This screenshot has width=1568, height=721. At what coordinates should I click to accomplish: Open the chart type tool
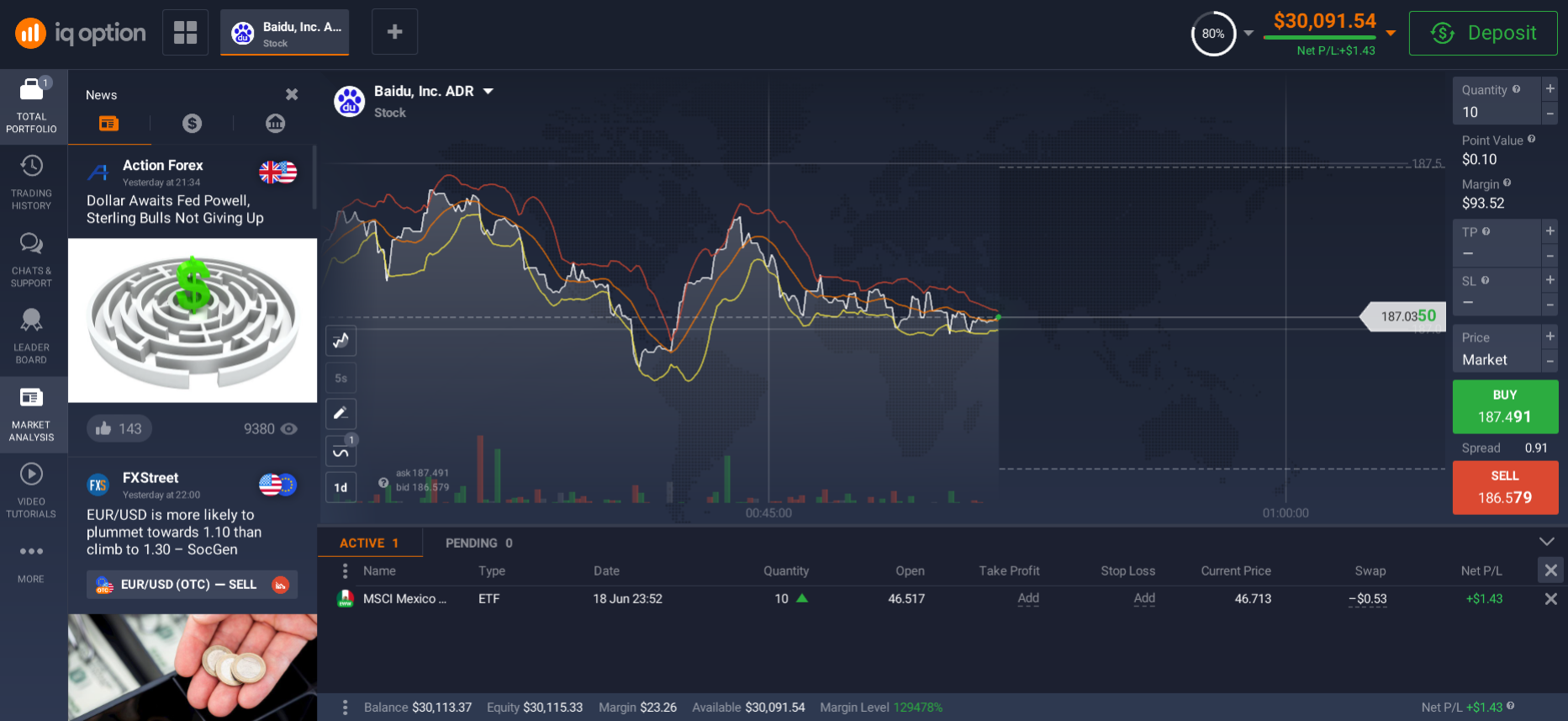341,340
